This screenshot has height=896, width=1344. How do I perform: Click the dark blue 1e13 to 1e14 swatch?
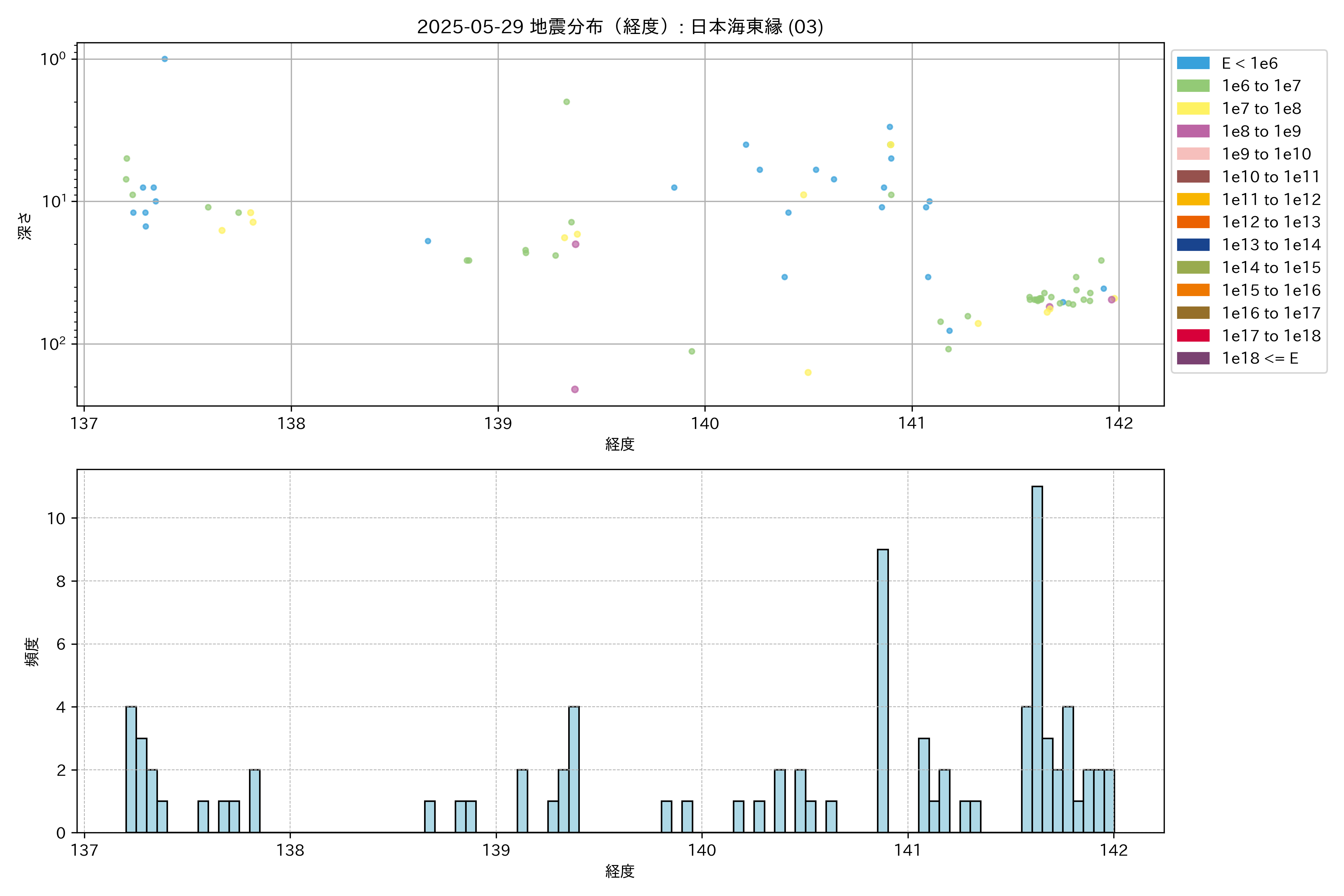[1192, 245]
